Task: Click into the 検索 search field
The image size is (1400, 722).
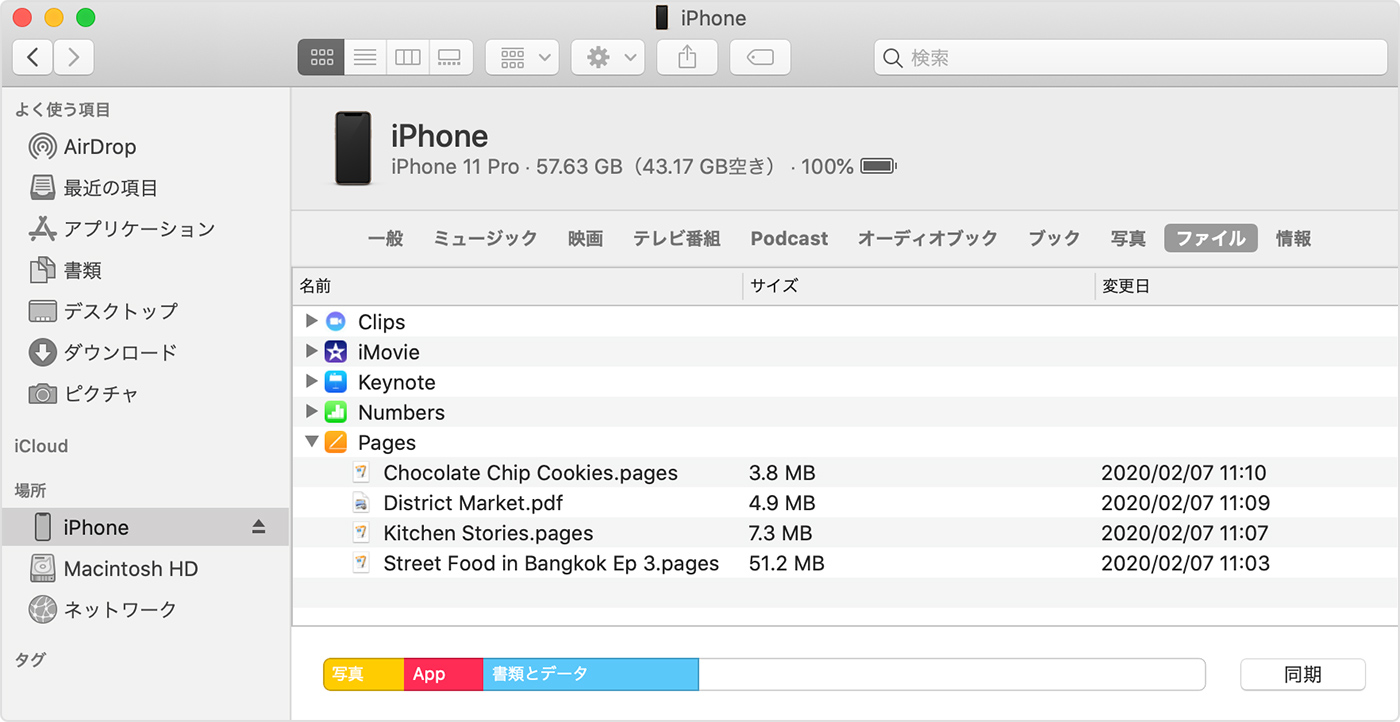Action: tap(1130, 58)
